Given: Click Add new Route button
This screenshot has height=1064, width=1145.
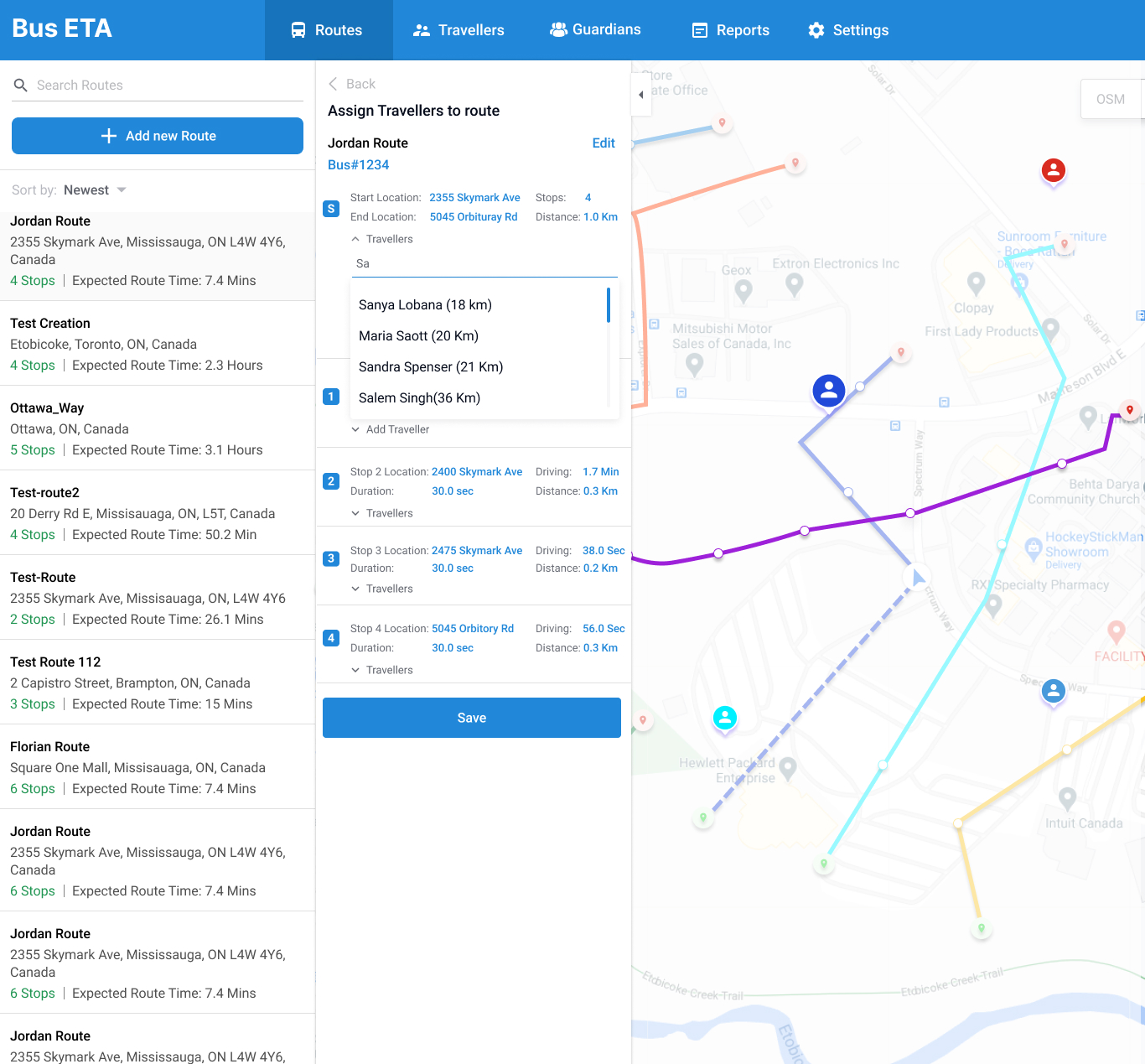Looking at the screenshot, I should tap(158, 136).
